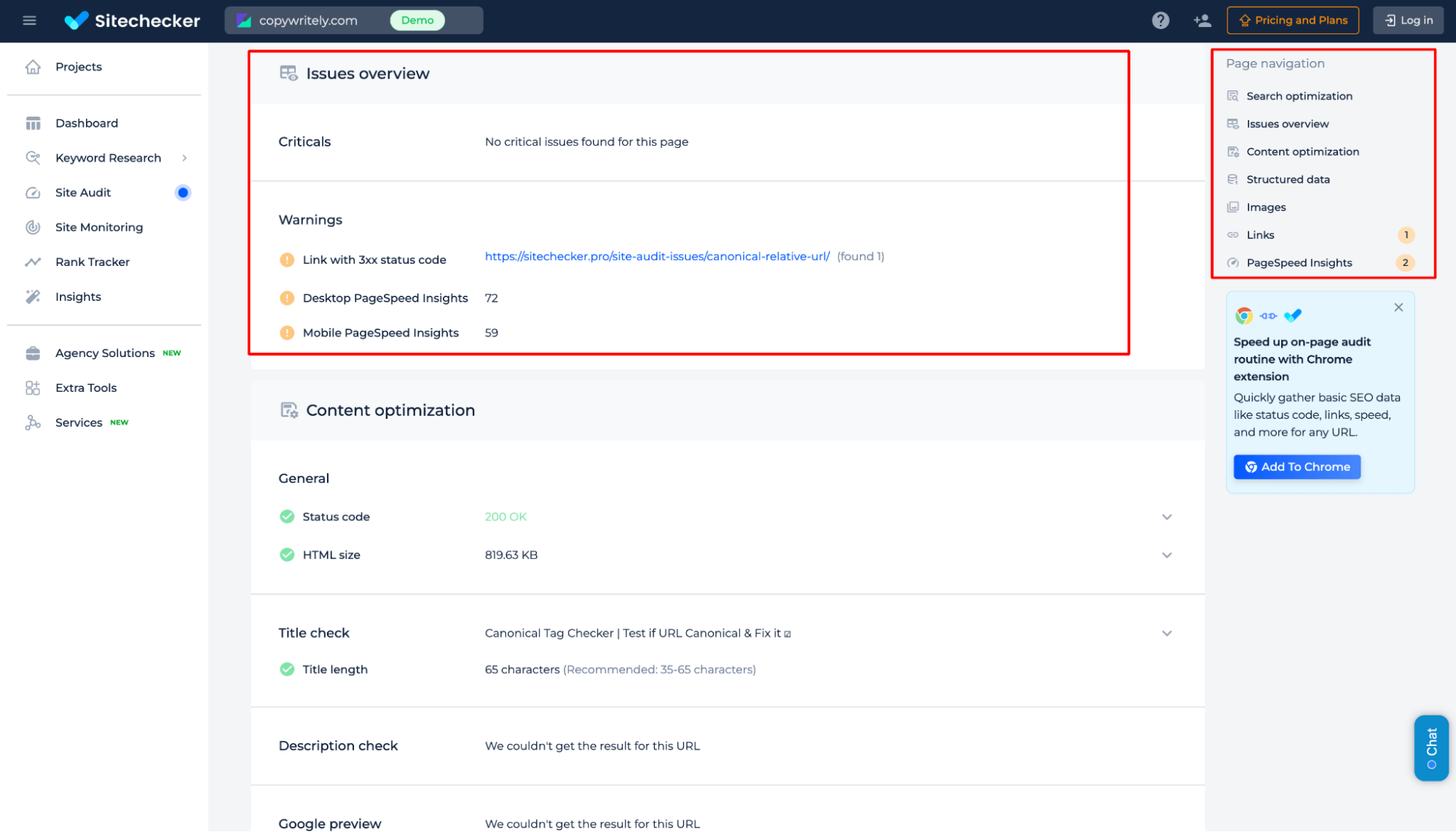
Task: Expand the HTML size row details
Action: pos(1166,554)
